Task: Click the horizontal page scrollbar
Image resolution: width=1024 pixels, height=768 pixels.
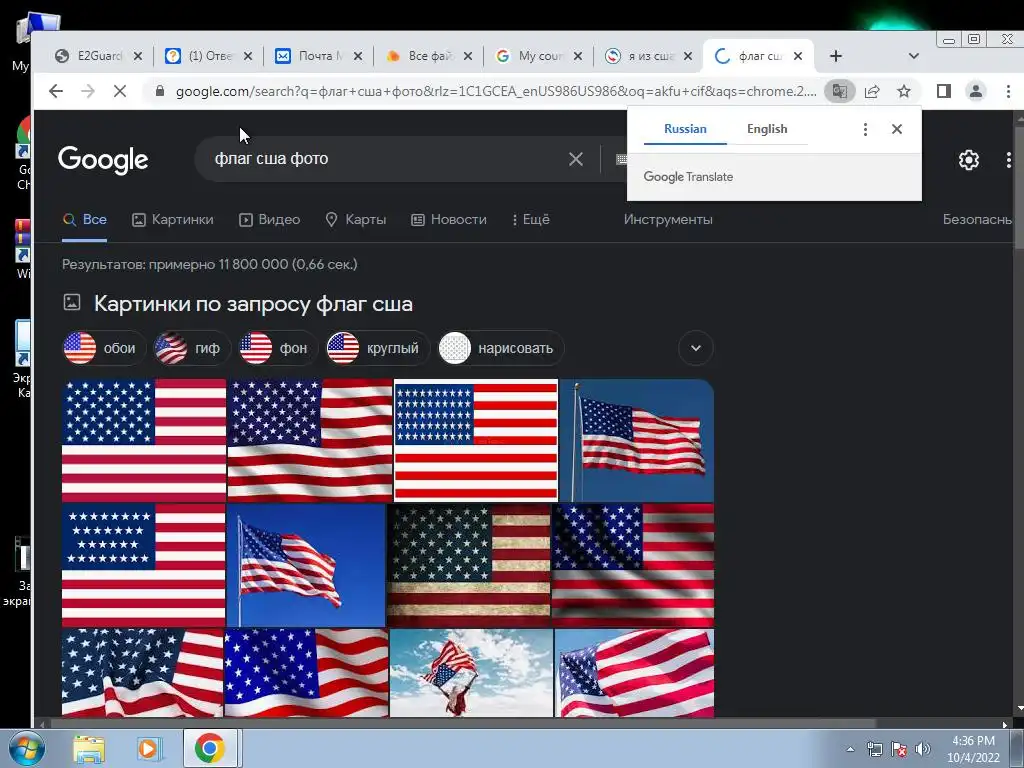Action: tap(464, 724)
